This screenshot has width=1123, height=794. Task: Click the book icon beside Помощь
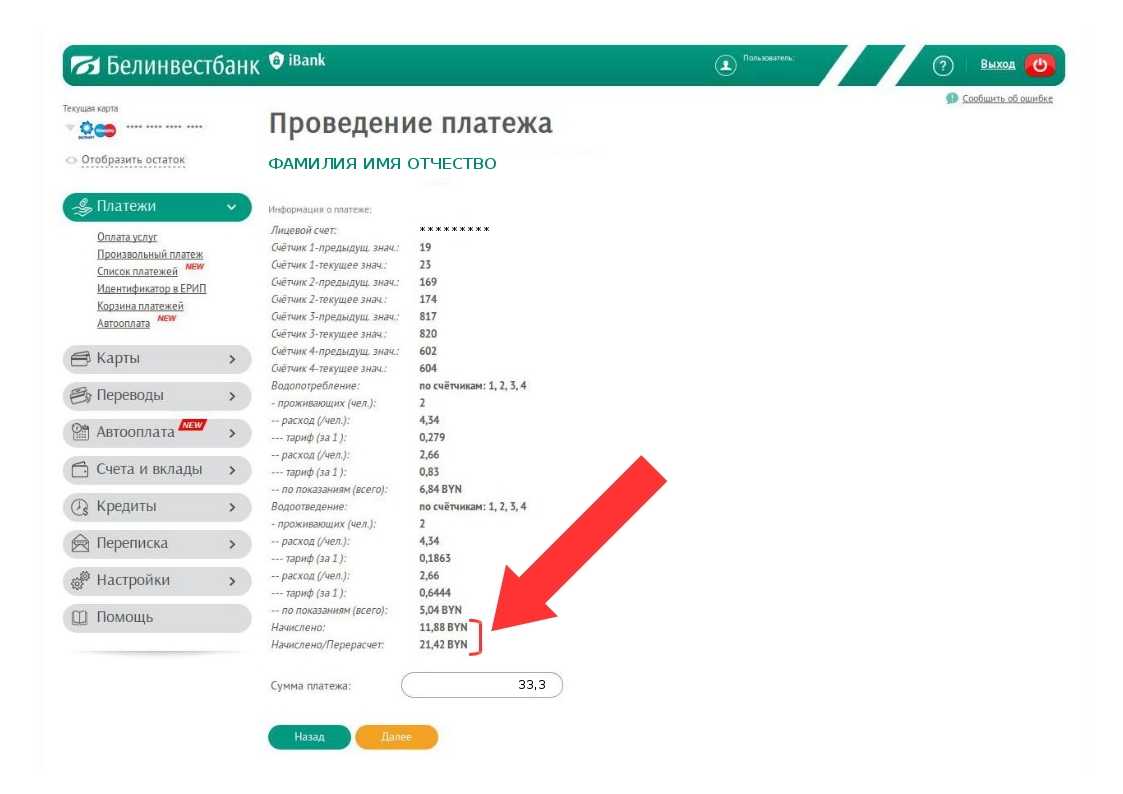point(80,618)
